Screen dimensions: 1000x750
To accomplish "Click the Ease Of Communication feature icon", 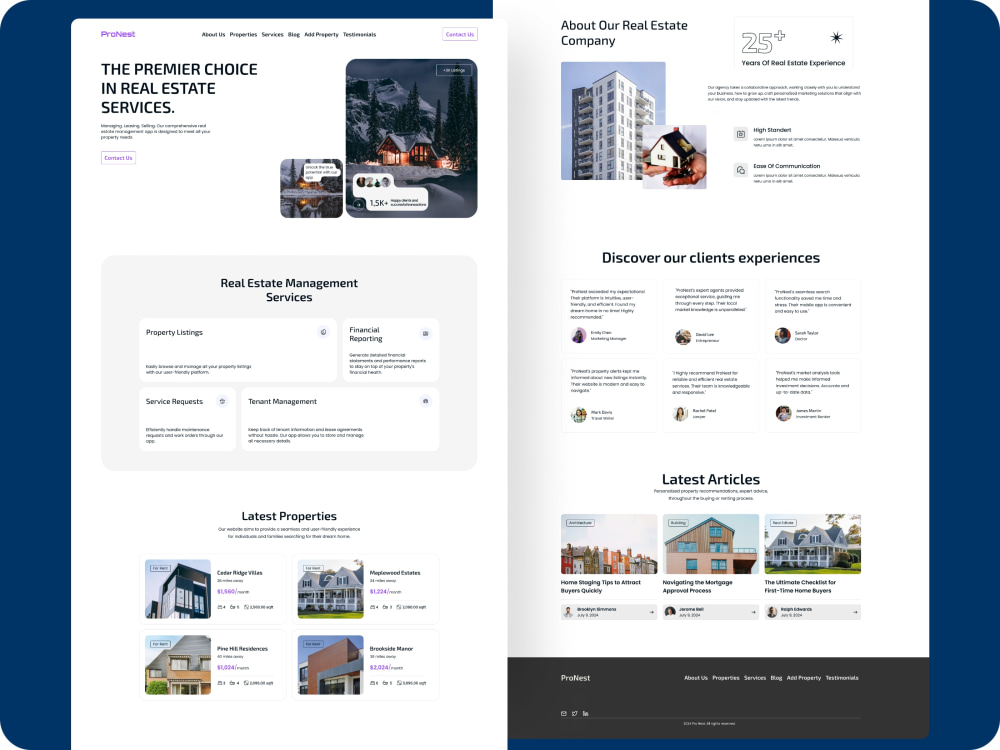I will coord(740,170).
